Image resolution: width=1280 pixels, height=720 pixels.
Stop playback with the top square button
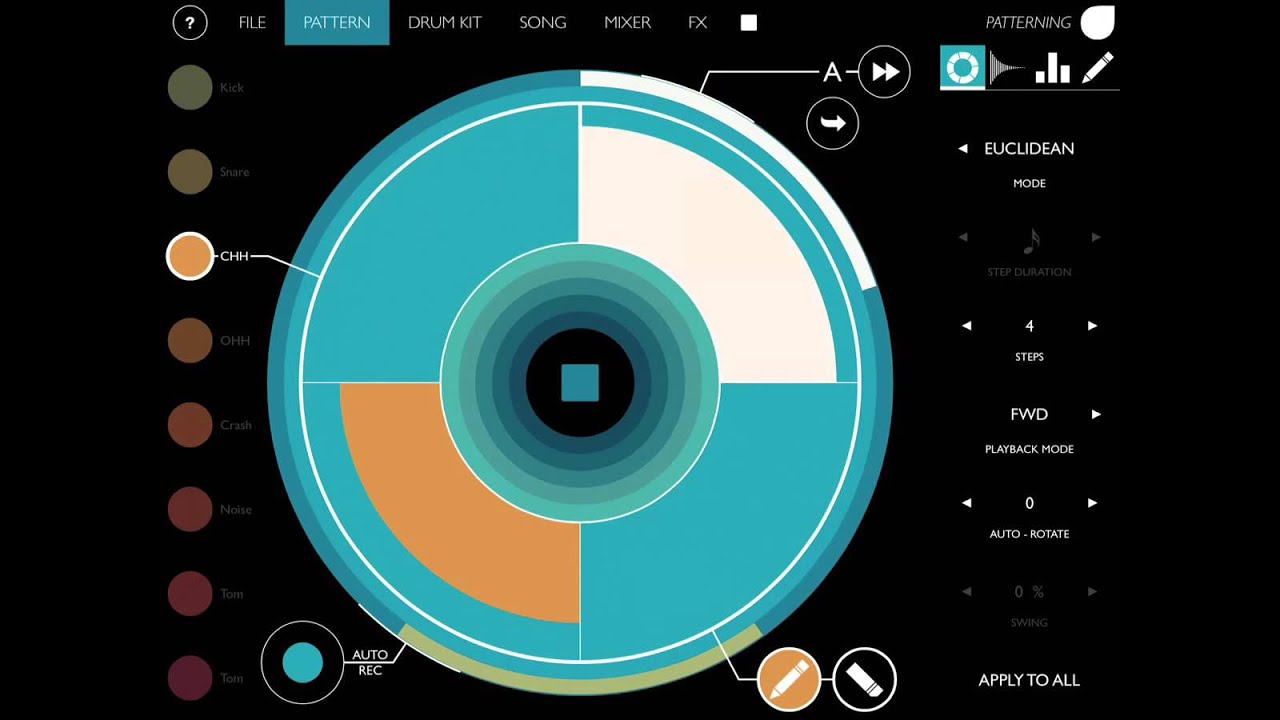[749, 22]
